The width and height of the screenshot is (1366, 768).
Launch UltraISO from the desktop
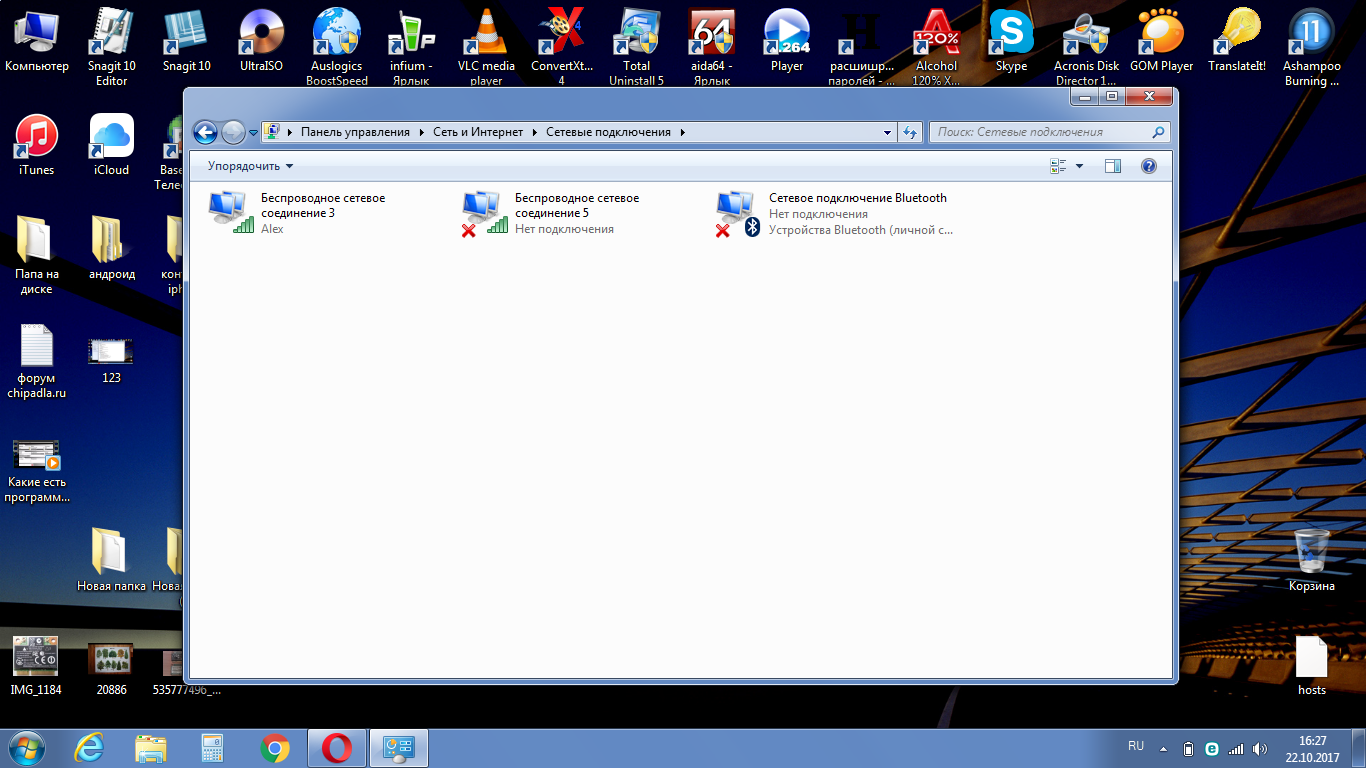[262, 40]
